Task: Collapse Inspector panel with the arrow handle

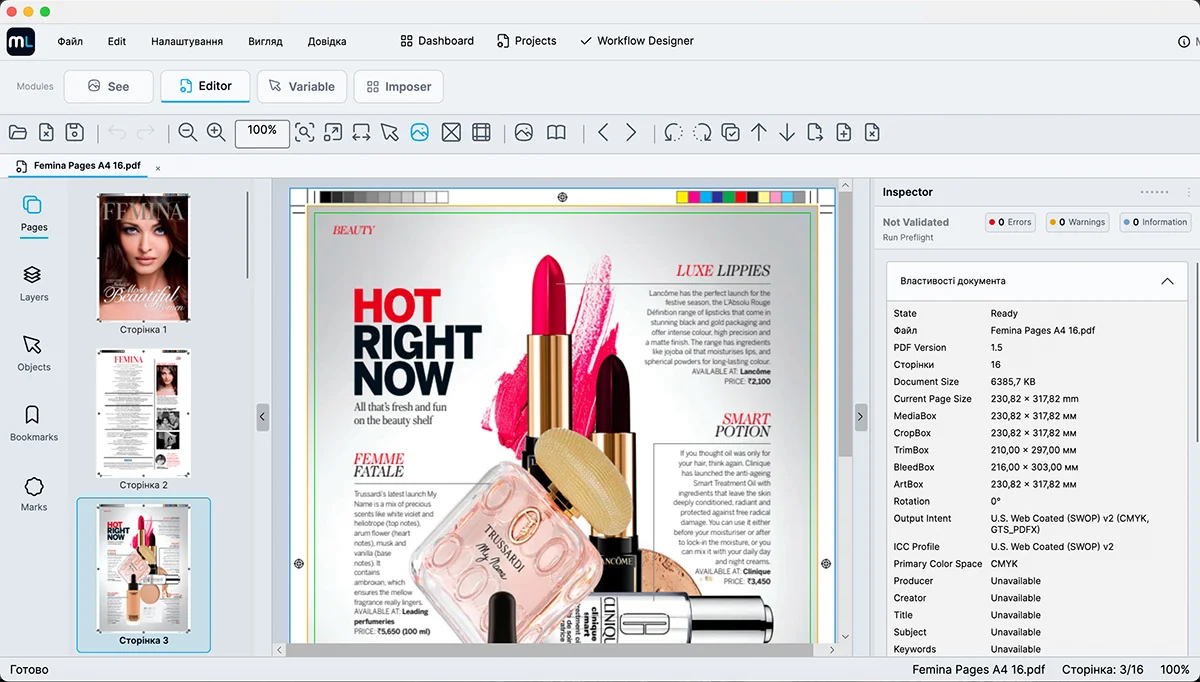Action: (860, 417)
